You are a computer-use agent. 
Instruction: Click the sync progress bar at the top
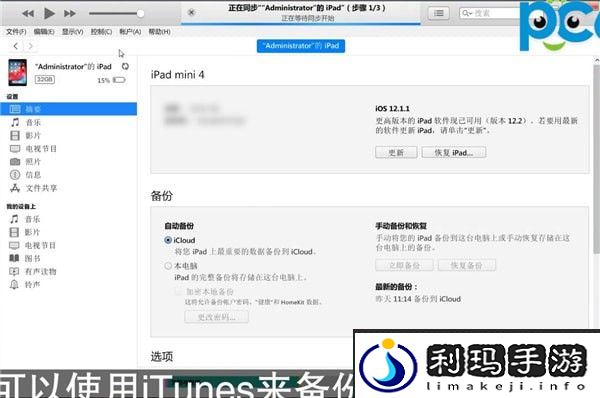[301, 24]
